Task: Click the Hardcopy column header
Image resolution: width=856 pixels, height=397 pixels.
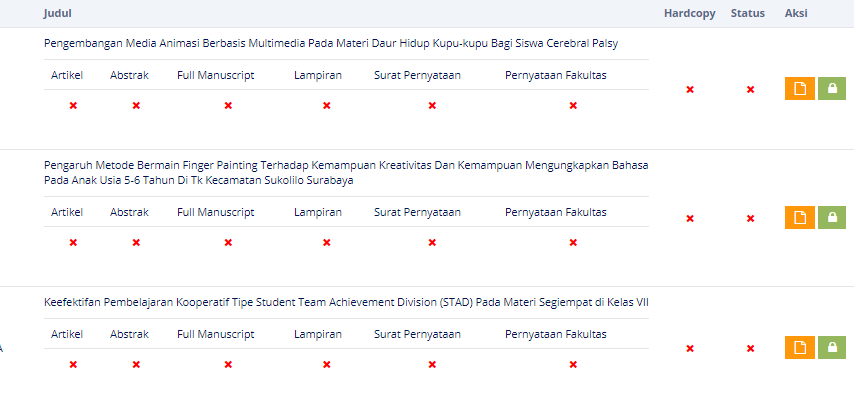Action: tap(689, 14)
